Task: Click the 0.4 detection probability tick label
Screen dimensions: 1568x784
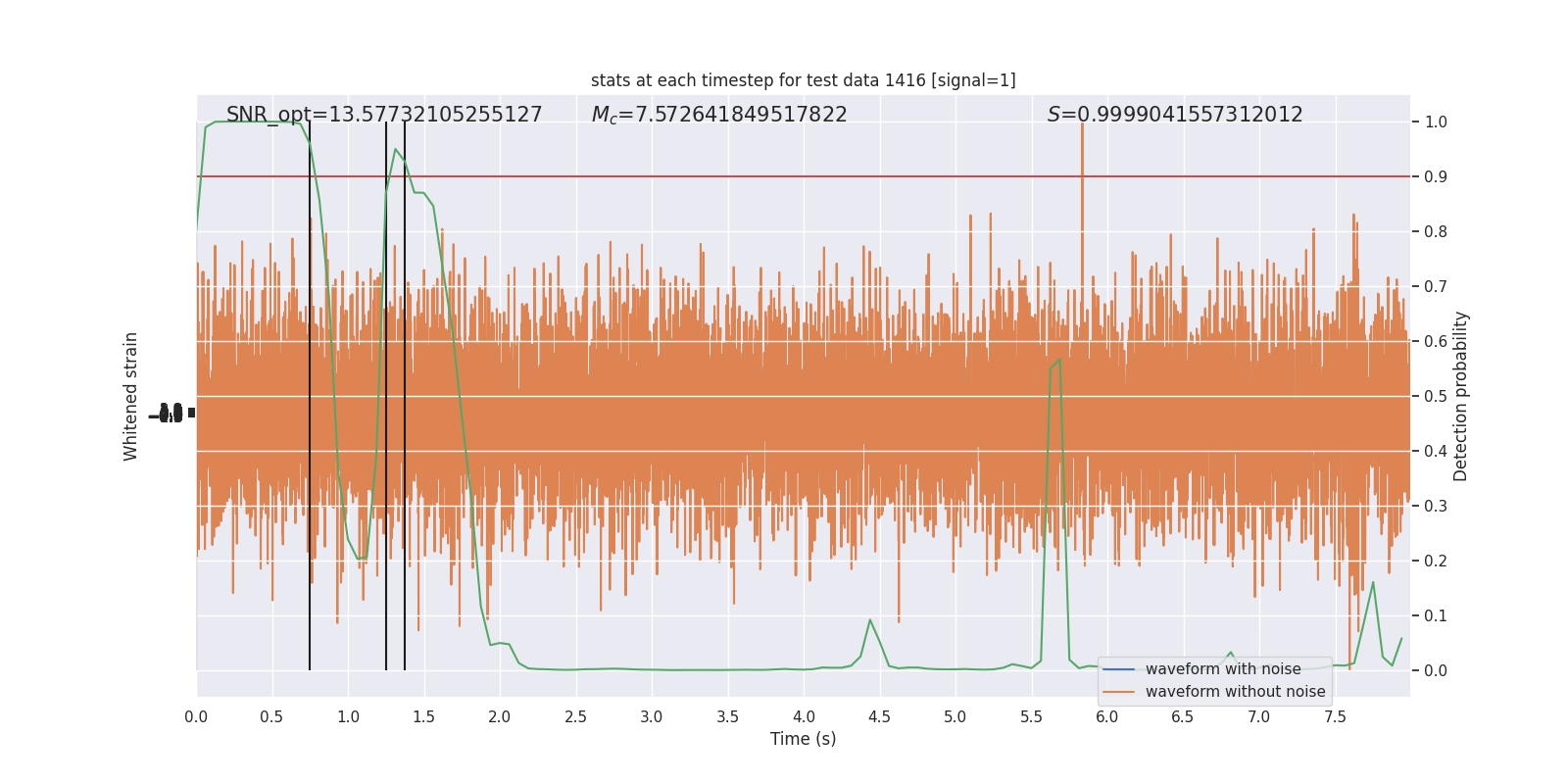Action: point(1436,452)
